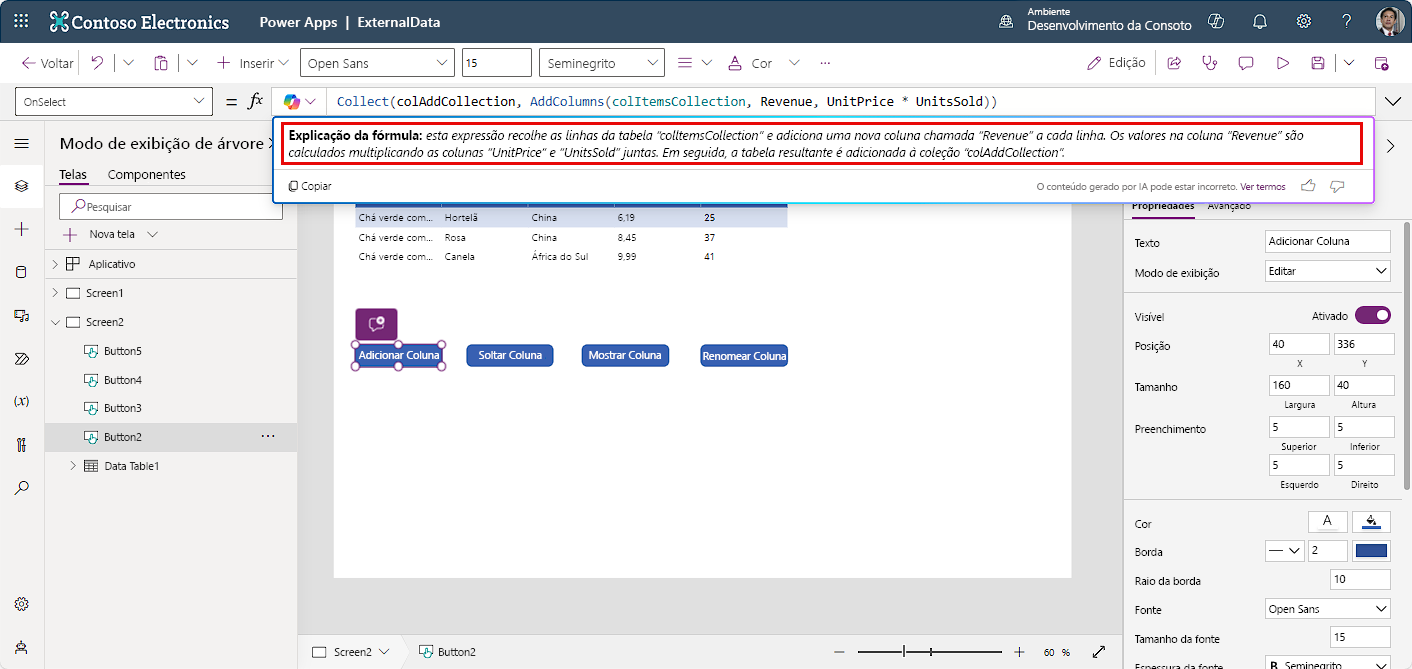Click the blue border color swatch
The width and height of the screenshot is (1412, 669).
click(x=1370, y=551)
